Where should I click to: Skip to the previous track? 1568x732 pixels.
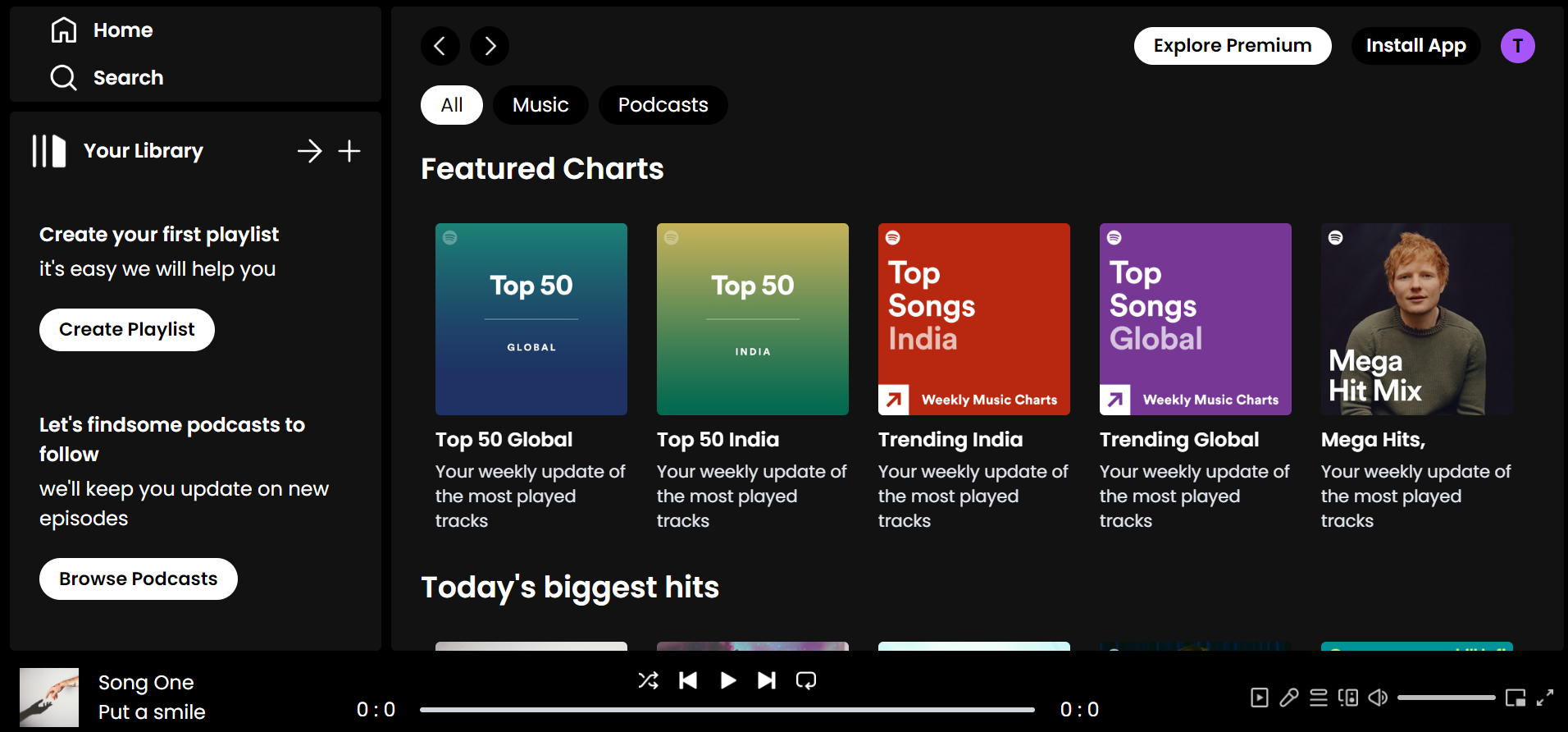click(688, 680)
